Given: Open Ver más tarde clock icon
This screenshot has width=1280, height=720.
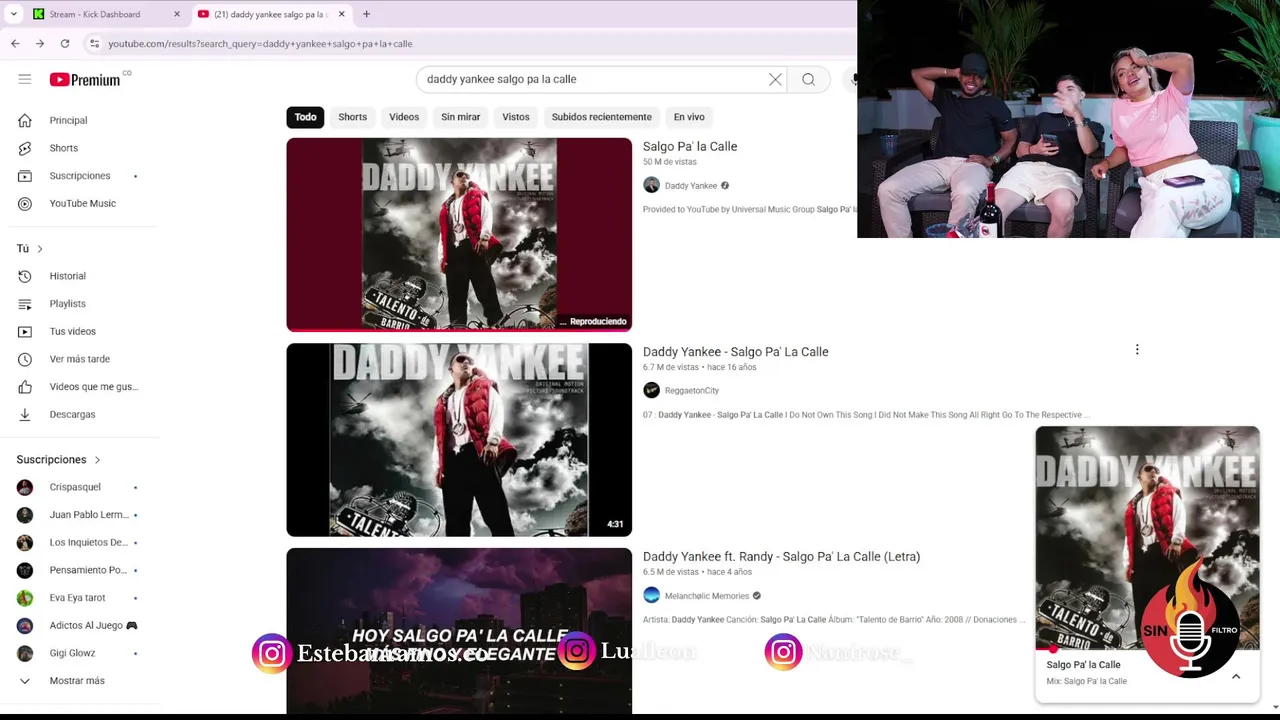Looking at the screenshot, I should coord(25,359).
